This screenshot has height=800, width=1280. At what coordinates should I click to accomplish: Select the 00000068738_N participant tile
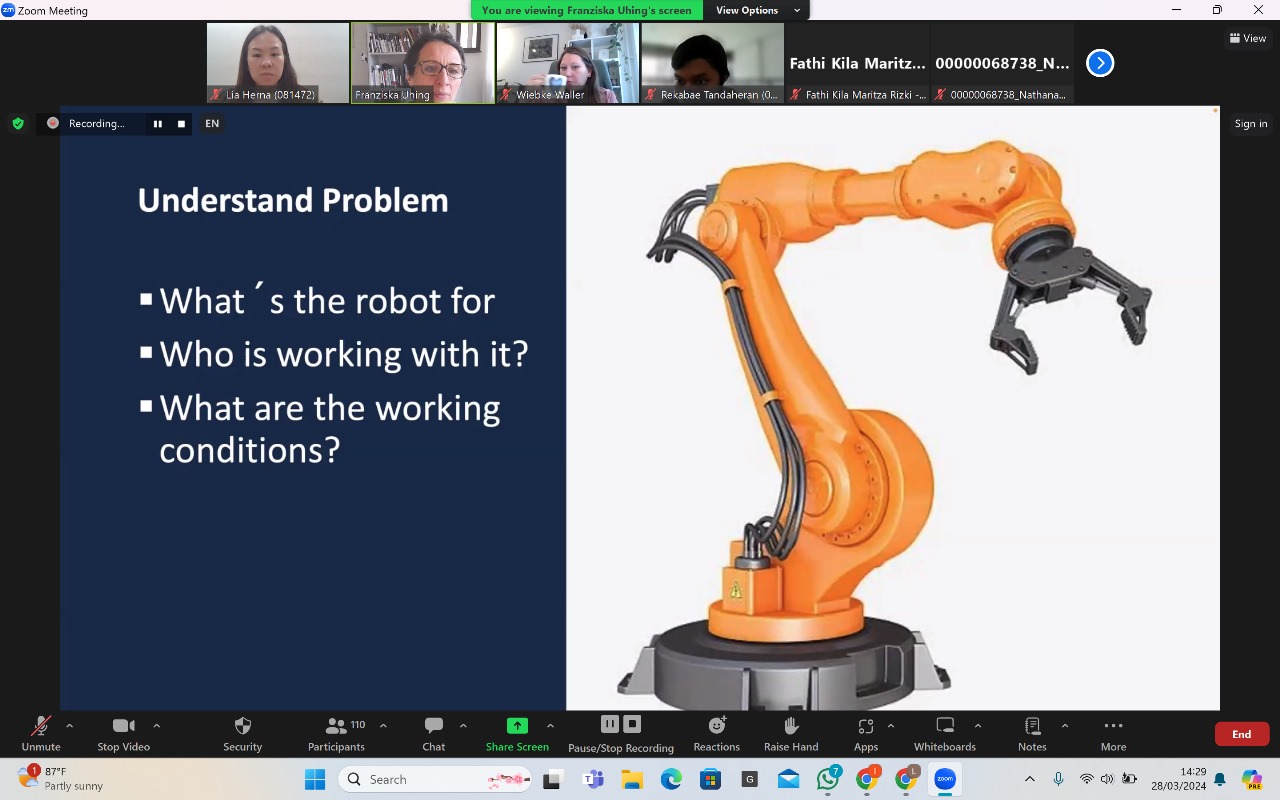tap(1002, 63)
